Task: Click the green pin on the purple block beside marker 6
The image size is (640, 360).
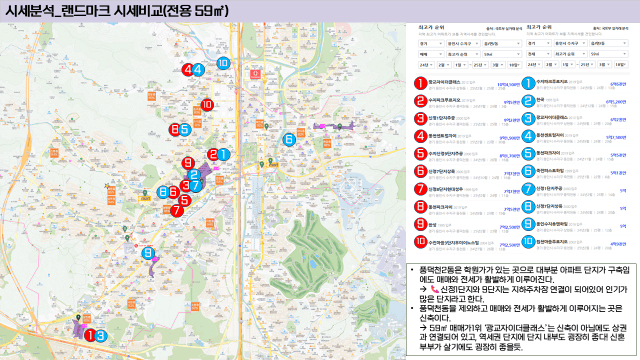Action: 340,126
